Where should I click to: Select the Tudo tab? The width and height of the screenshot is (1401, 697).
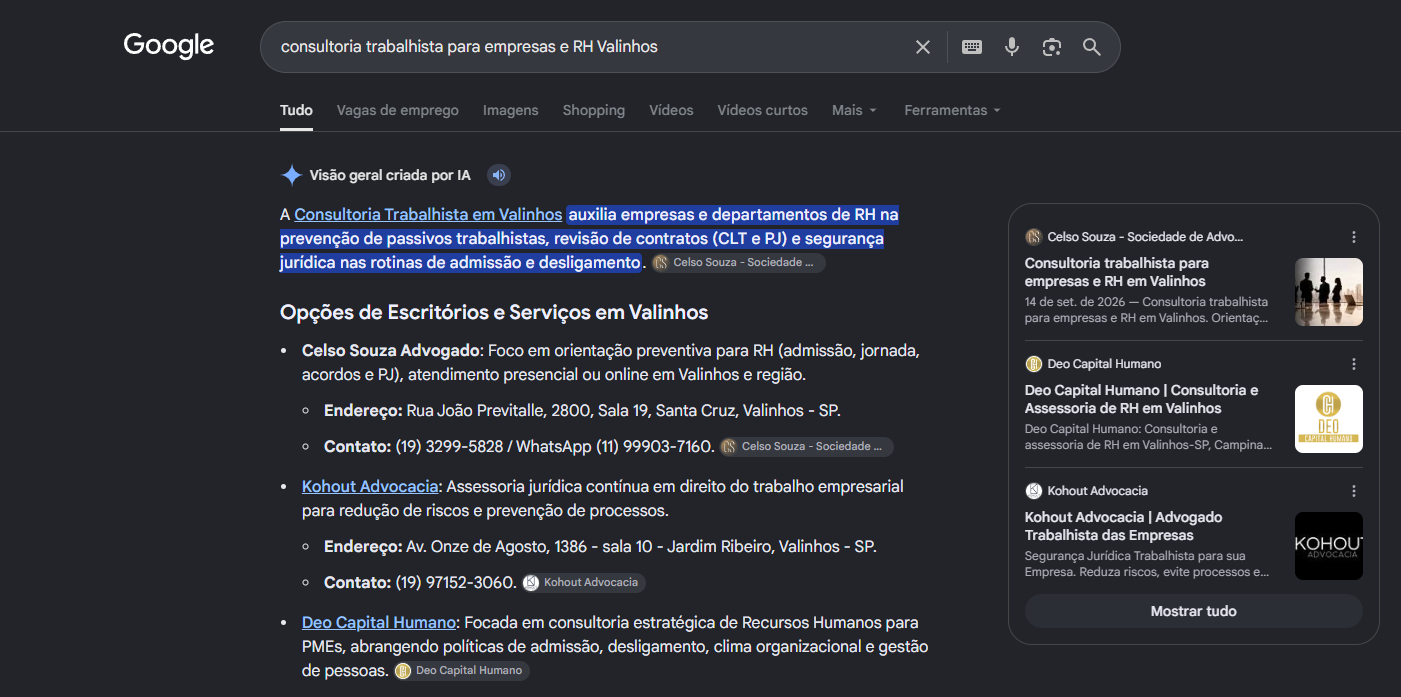(296, 111)
